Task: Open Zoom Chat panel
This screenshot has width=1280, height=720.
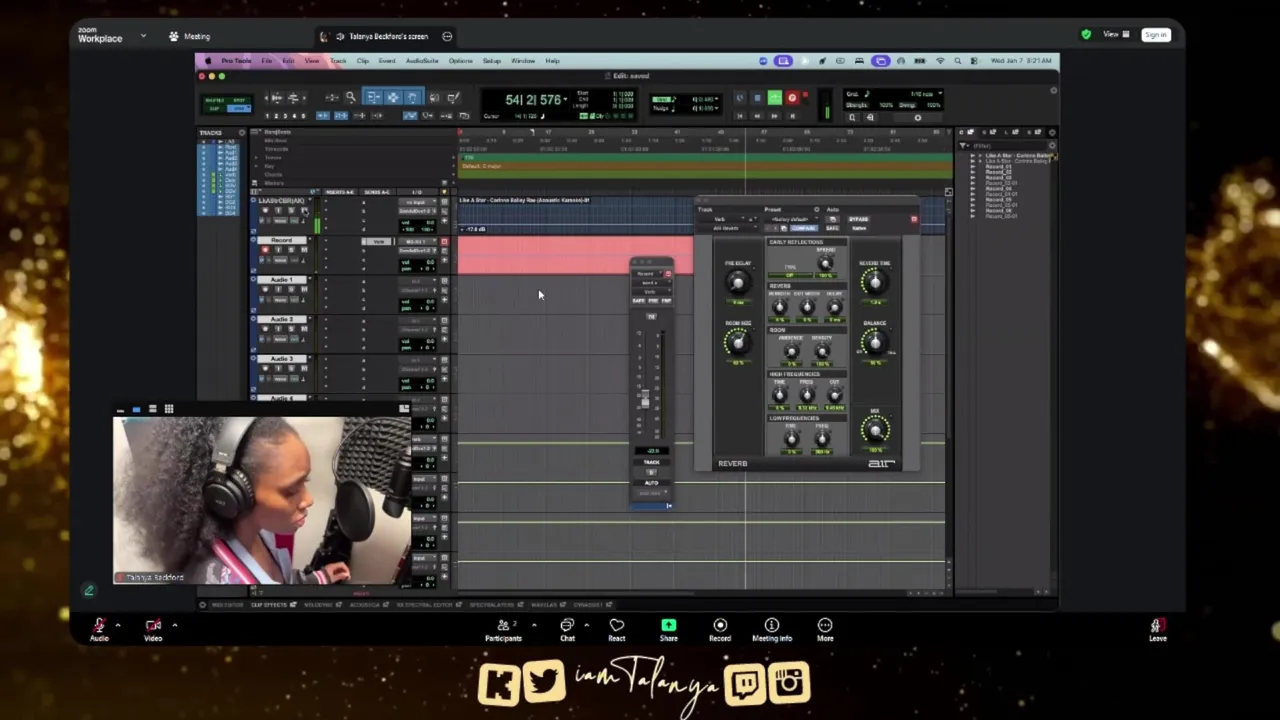Action: (x=567, y=629)
